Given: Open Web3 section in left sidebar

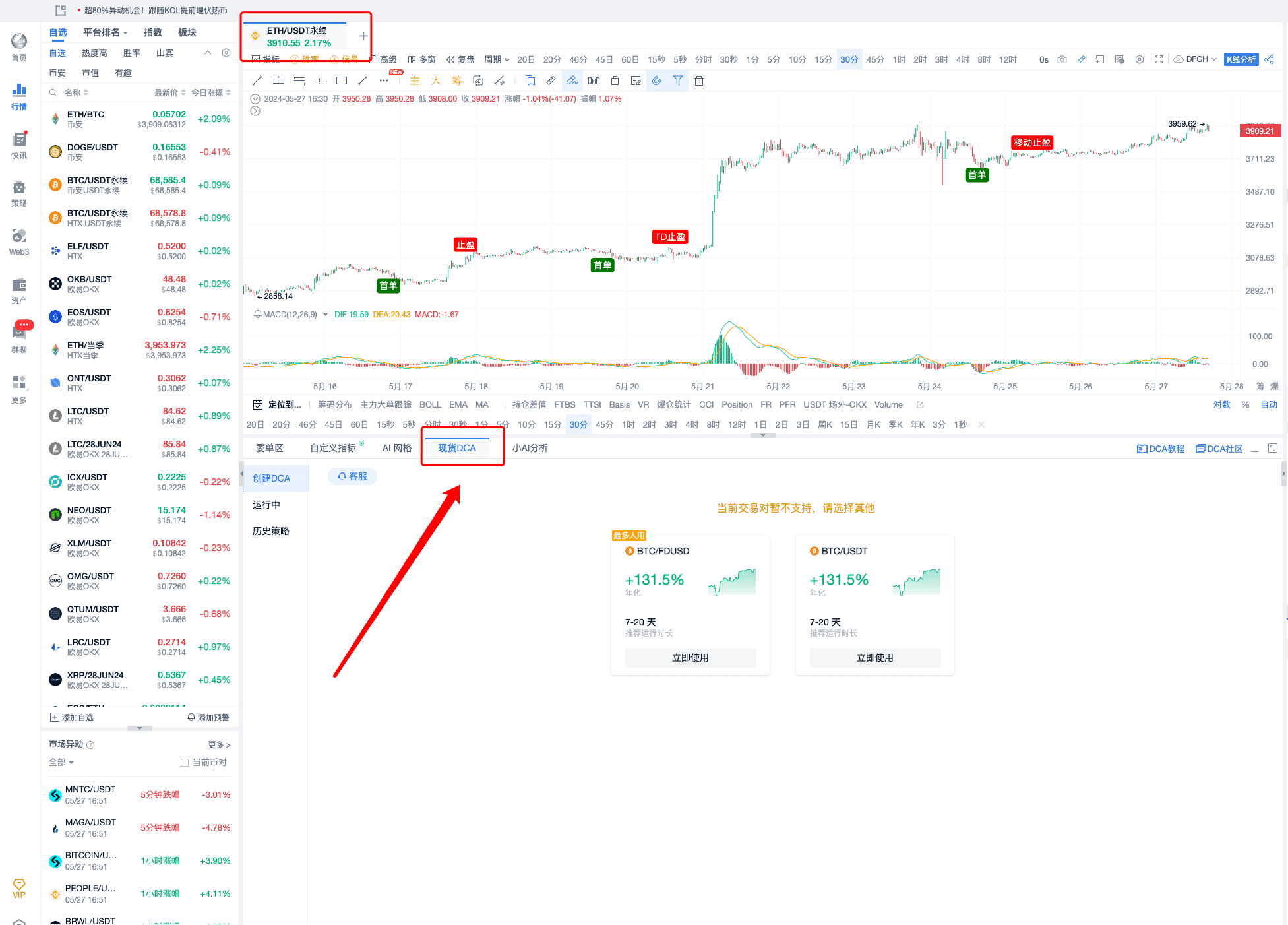Looking at the screenshot, I should (19, 242).
